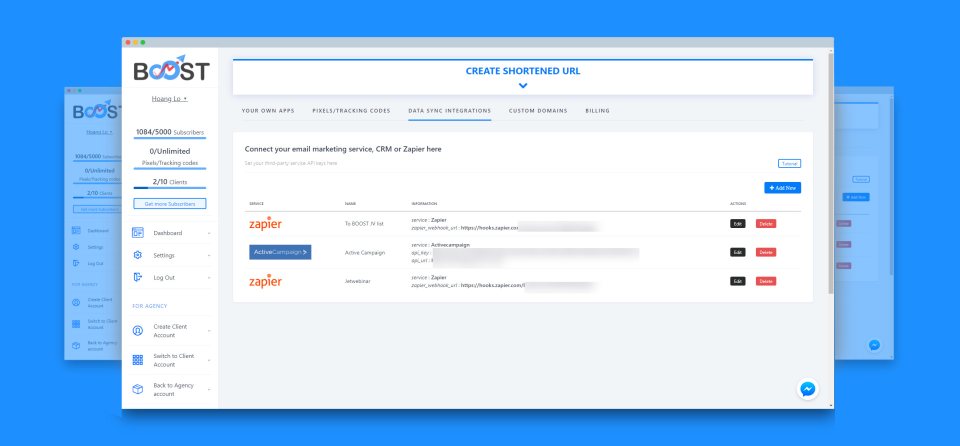Screen dimensions: 960x446
Task: Click the Zapier logo in the To BOOST JV list row
Action: point(265,224)
